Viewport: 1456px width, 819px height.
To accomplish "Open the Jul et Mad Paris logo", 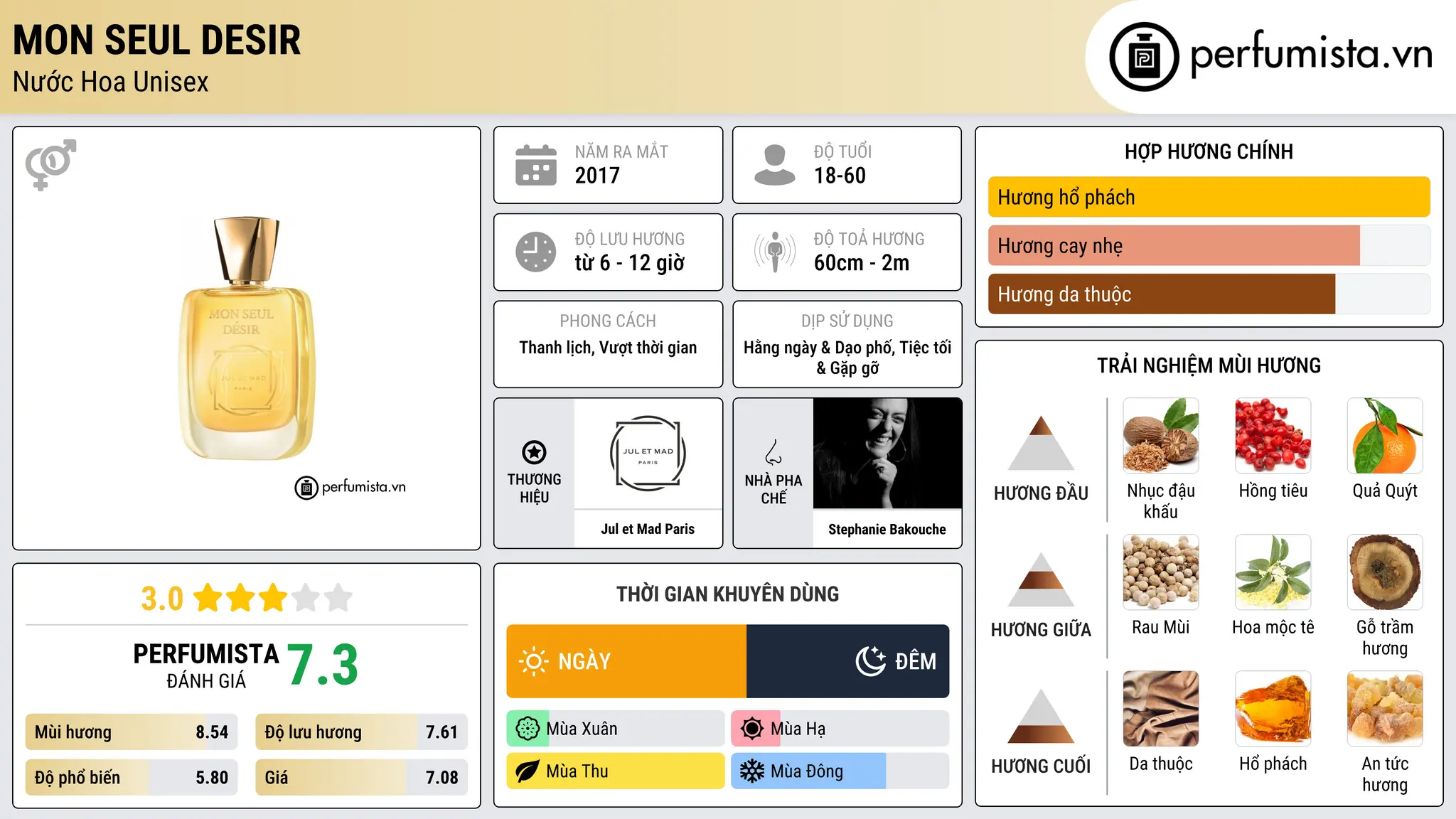I will point(648,454).
